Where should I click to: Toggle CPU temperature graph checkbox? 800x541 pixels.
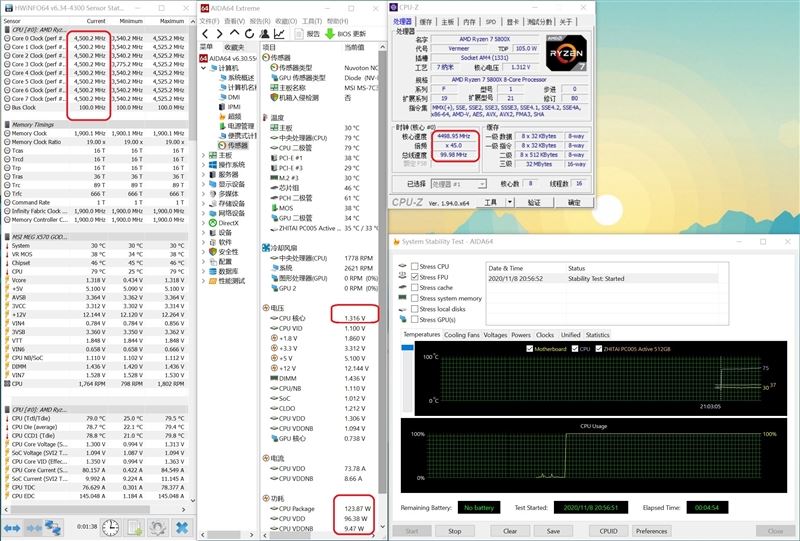[575, 349]
